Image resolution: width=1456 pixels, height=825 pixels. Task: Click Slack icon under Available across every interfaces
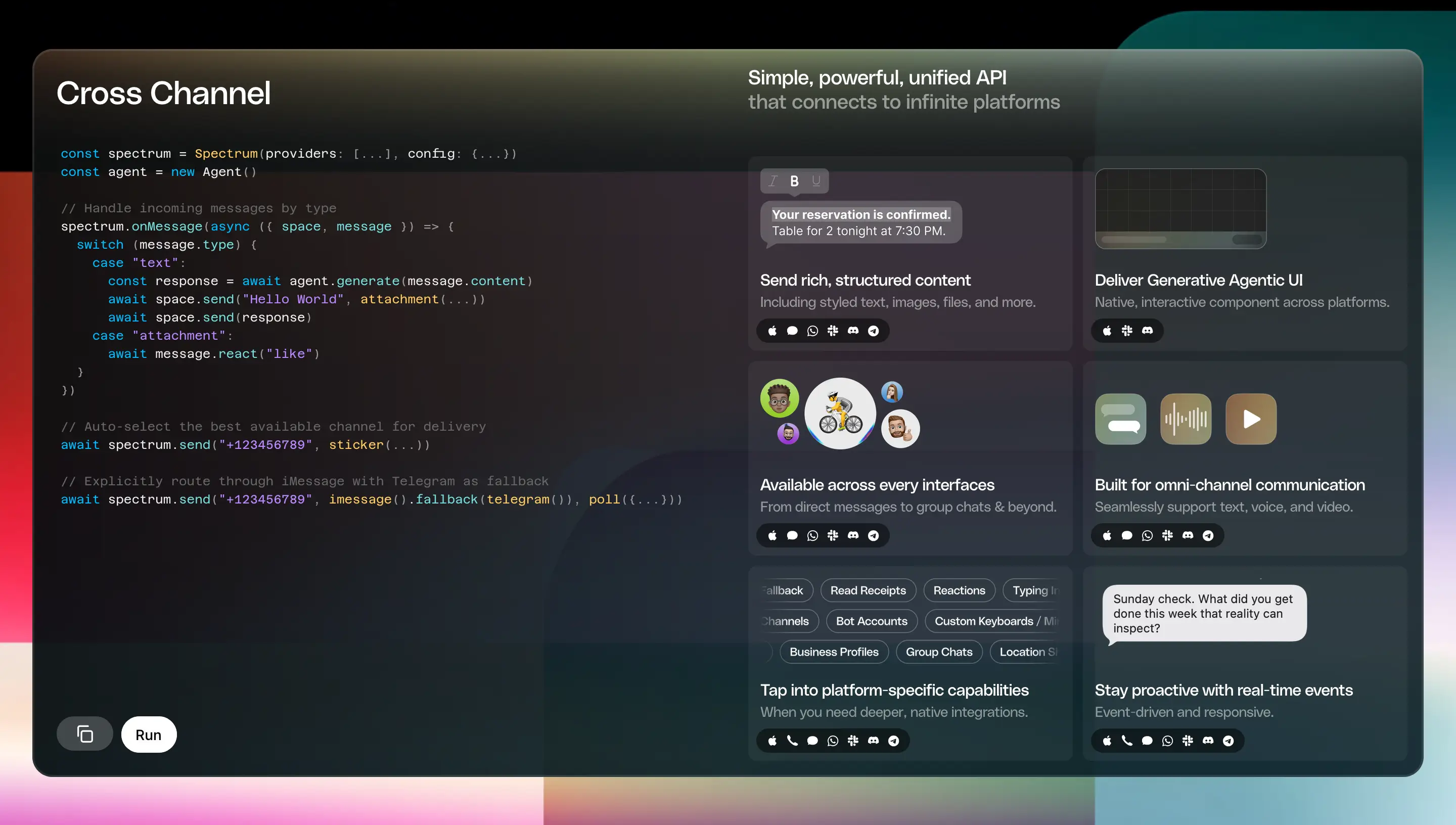pyautogui.click(x=833, y=535)
